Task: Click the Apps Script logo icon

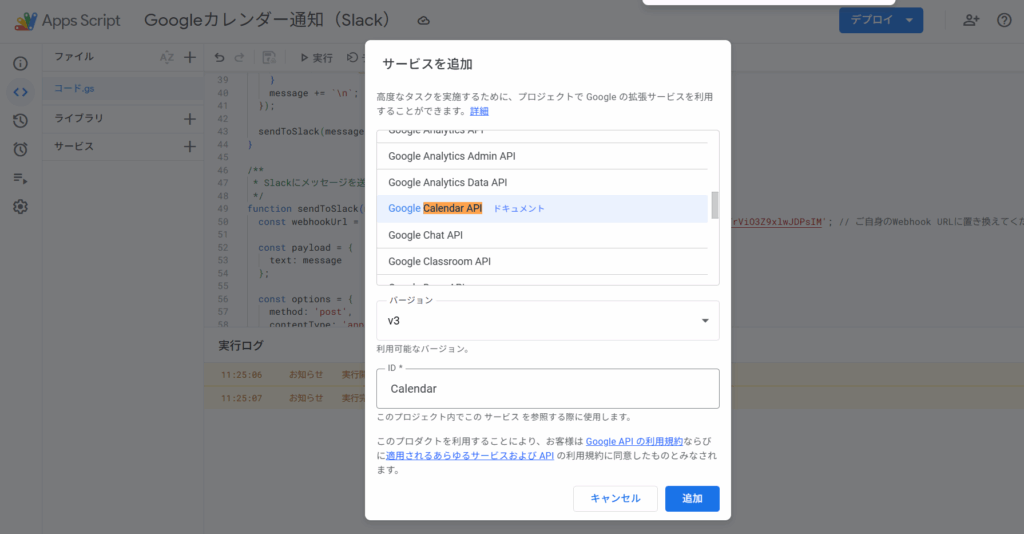Action: coord(25,21)
